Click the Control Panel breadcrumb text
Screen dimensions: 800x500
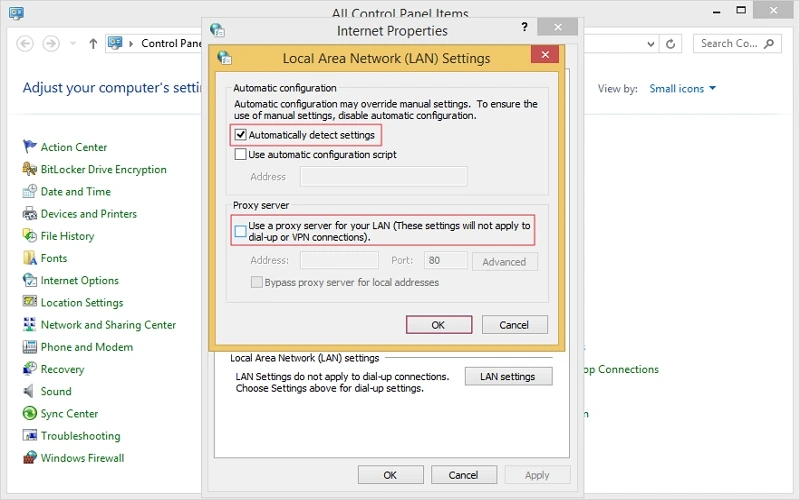pyautogui.click(x=171, y=43)
